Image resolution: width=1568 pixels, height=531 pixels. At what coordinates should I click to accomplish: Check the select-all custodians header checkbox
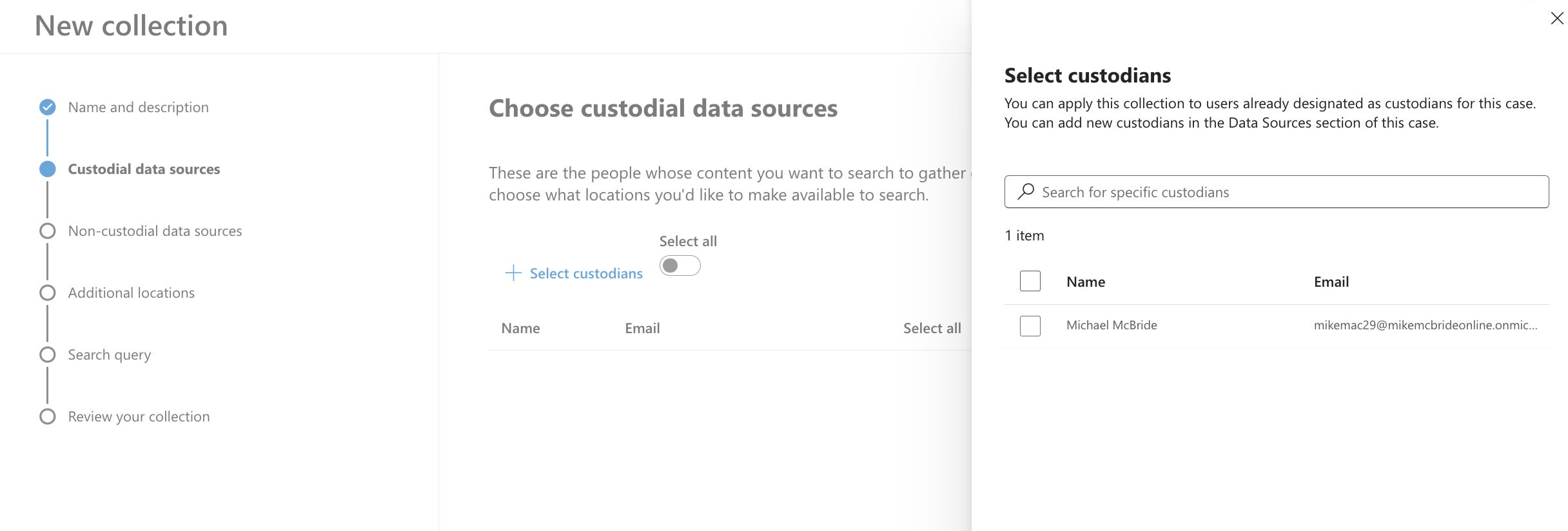[x=1030, y=281]
